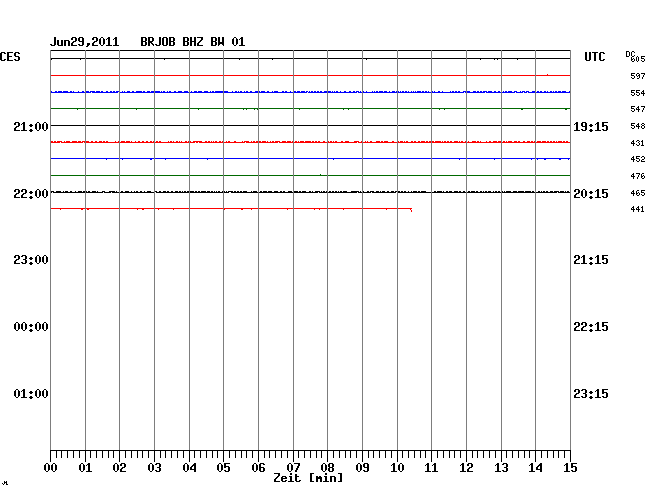Click the 23:15 UTC label
The height and width of the screenshot is (494, 650).
[591, 393]
